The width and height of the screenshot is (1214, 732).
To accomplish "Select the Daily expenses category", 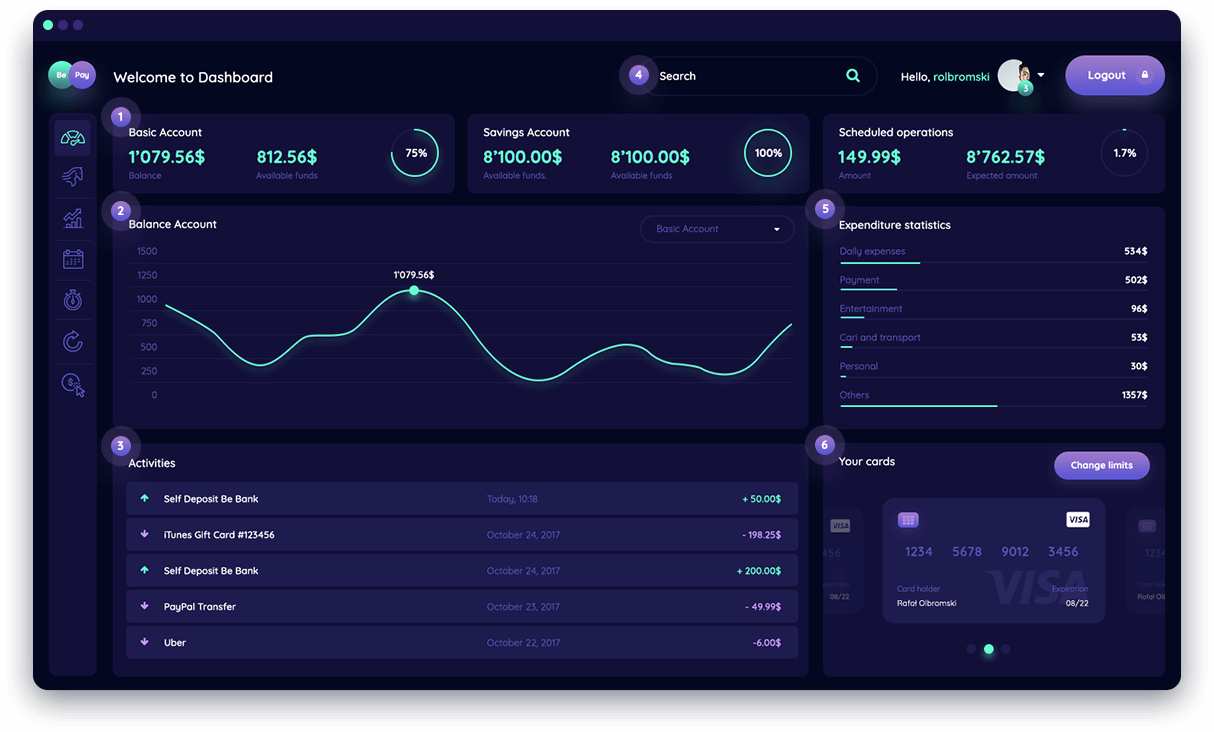I will pos(872,251).
